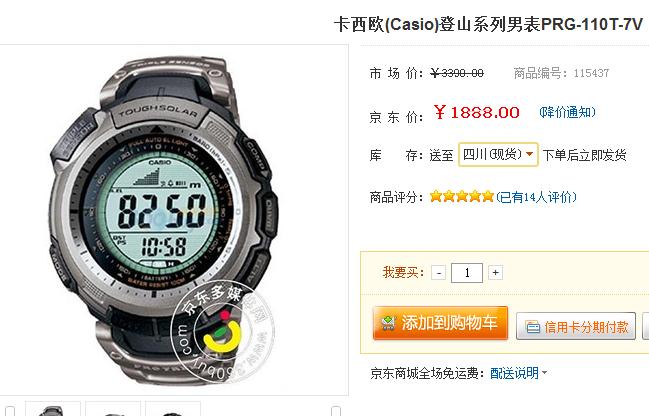Click the 降价通知 price drop alert link
Viewport: 649px width, 416px height.
[567, 112]
